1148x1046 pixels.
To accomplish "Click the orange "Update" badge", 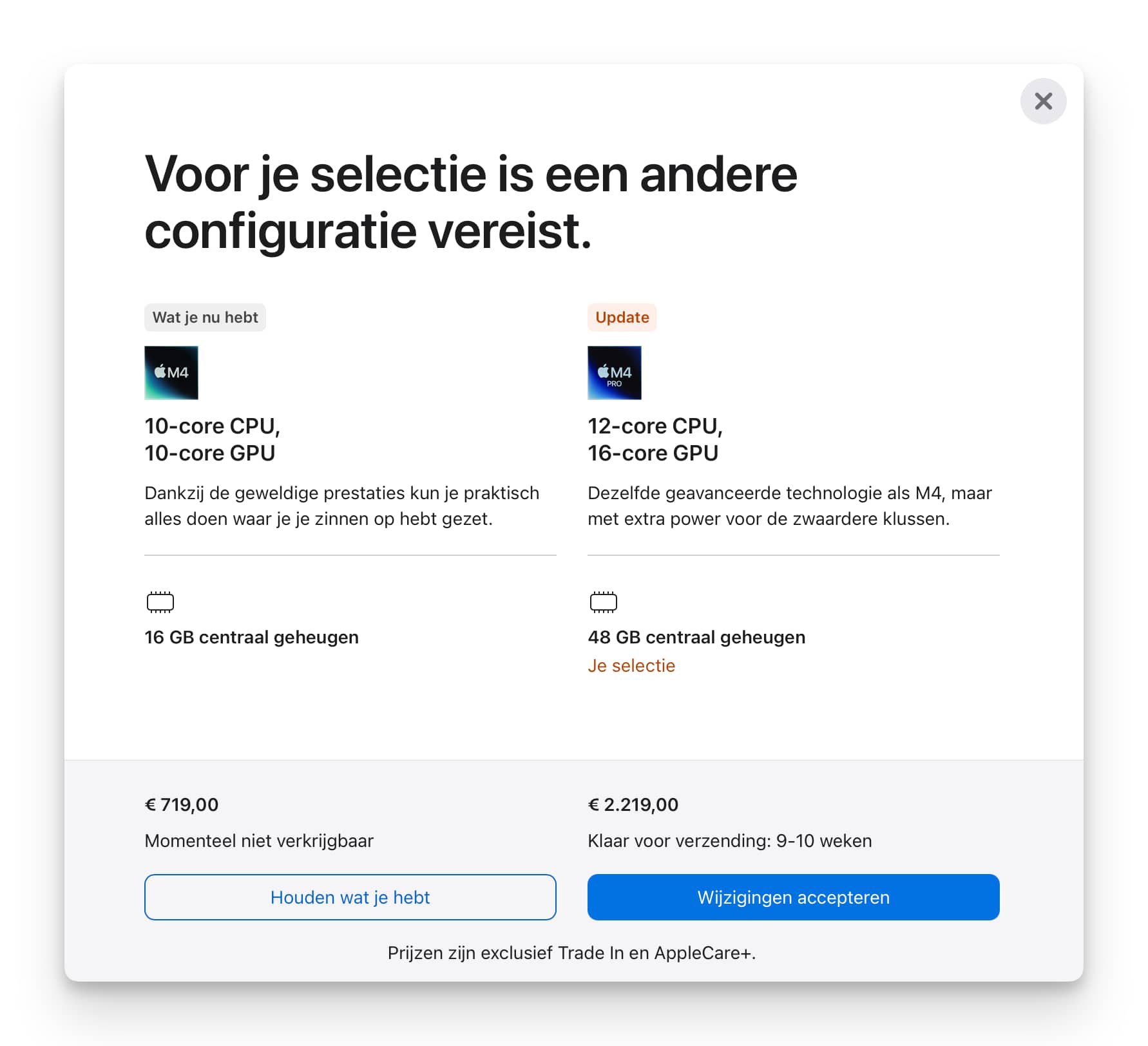I will coord(622,318).
